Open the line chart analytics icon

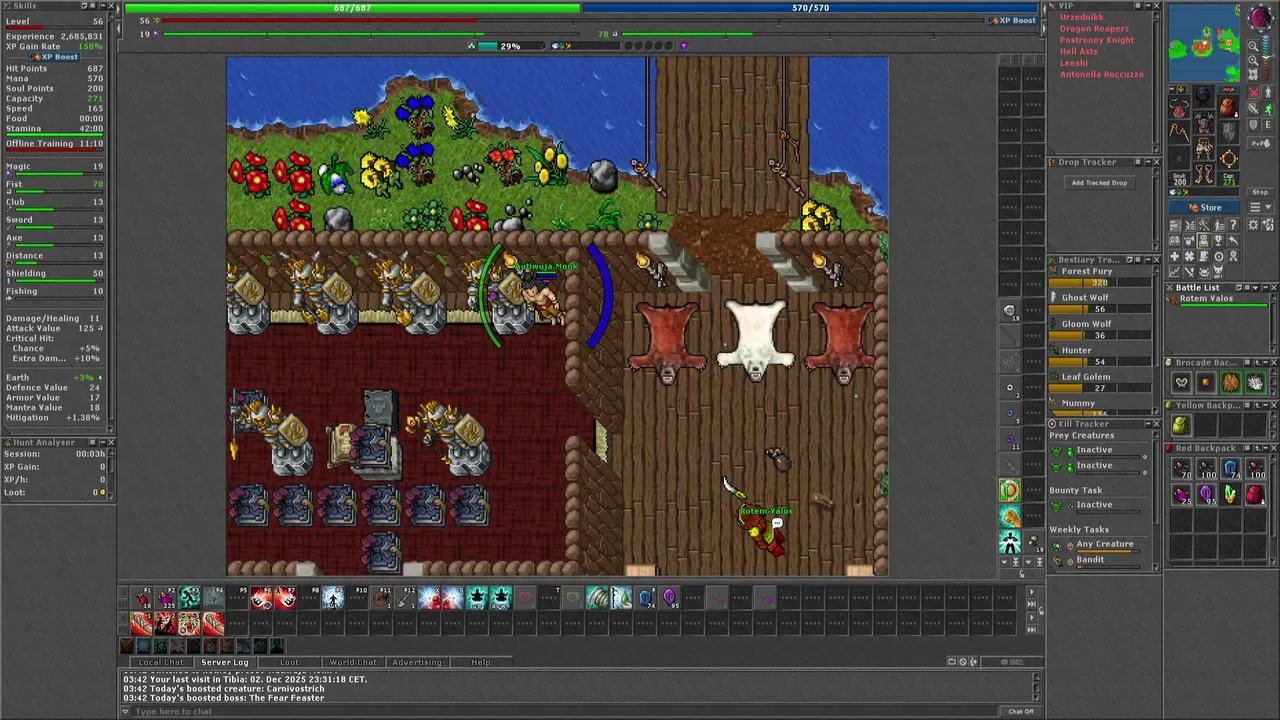click(x=1174, y=272)
